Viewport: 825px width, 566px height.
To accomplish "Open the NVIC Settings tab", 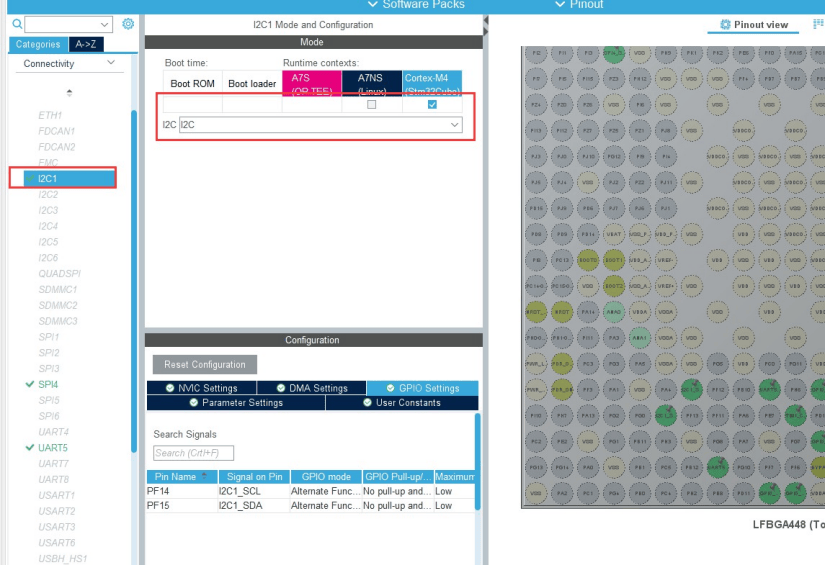I will click(202, 388).
